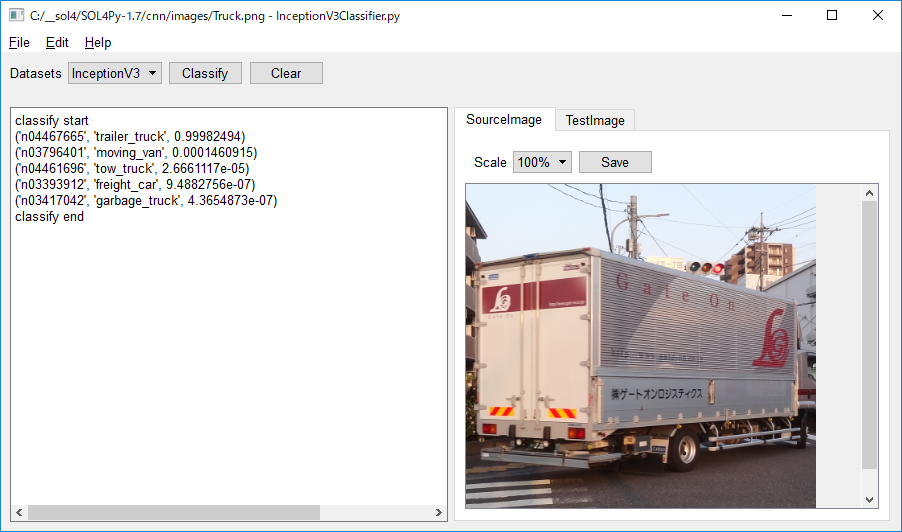This screenshot has width=902, height=532.
Task: Click the Save button
Action: coord(615,162)
